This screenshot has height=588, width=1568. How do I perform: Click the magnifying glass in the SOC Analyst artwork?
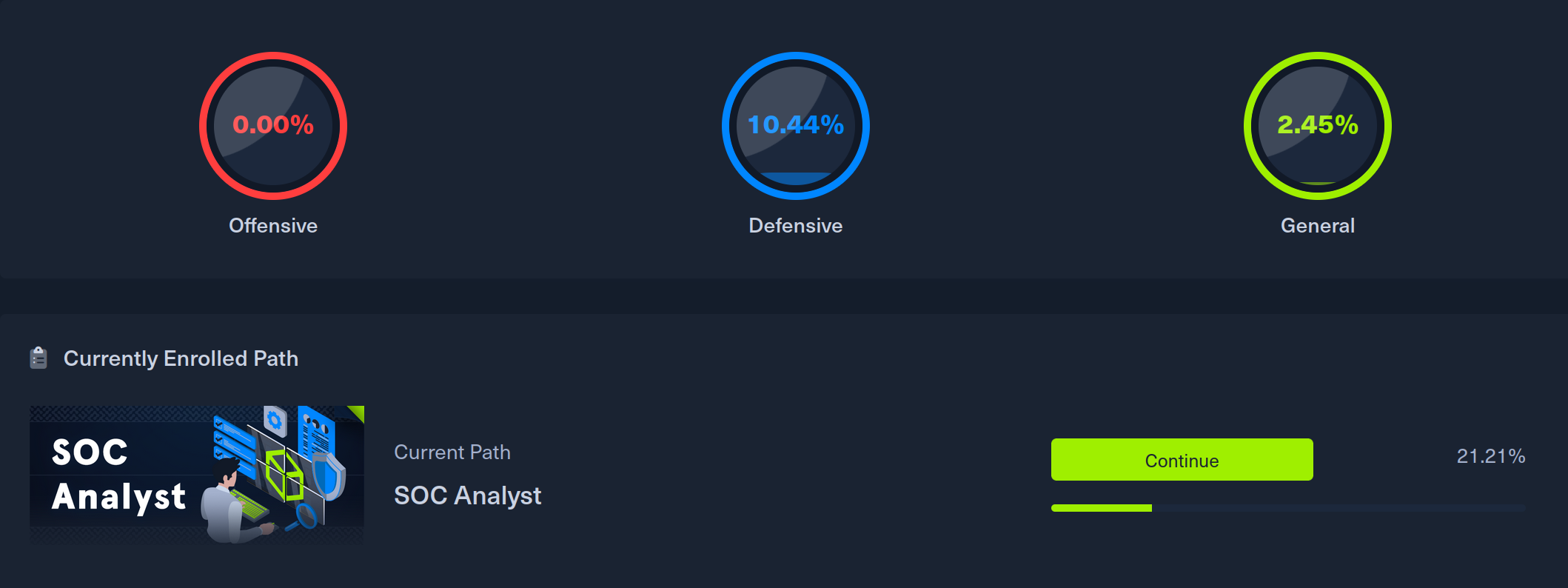tap(305, 516)
